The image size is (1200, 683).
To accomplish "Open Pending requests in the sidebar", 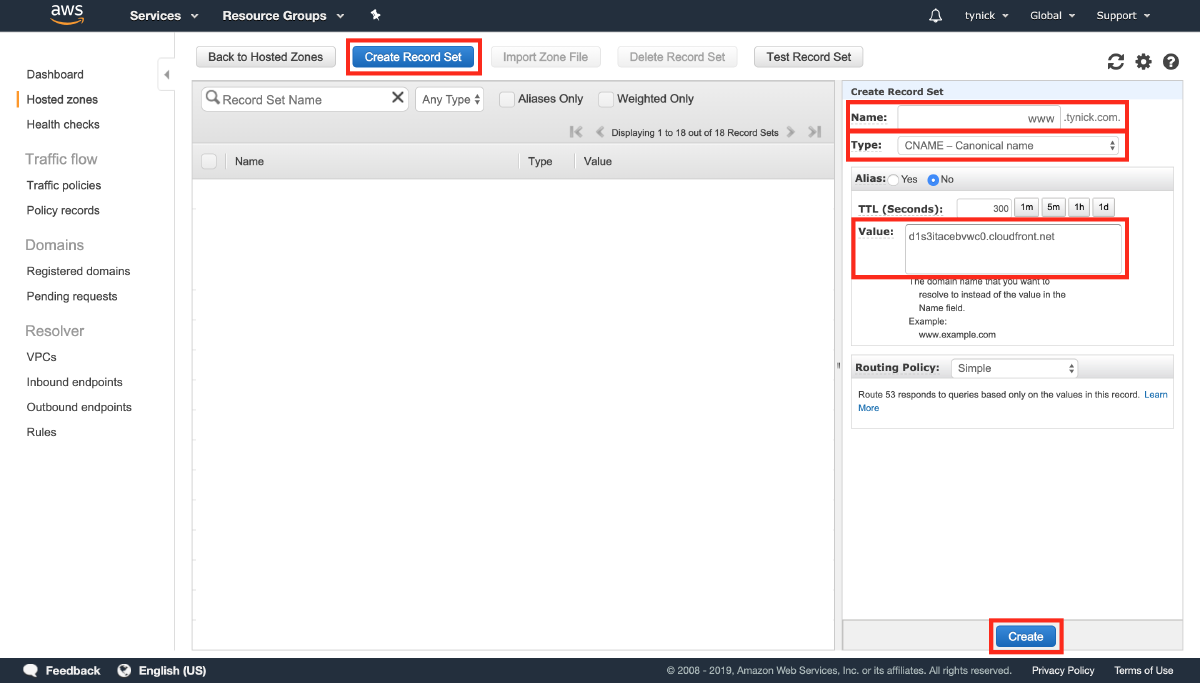I will pos(72,296).
